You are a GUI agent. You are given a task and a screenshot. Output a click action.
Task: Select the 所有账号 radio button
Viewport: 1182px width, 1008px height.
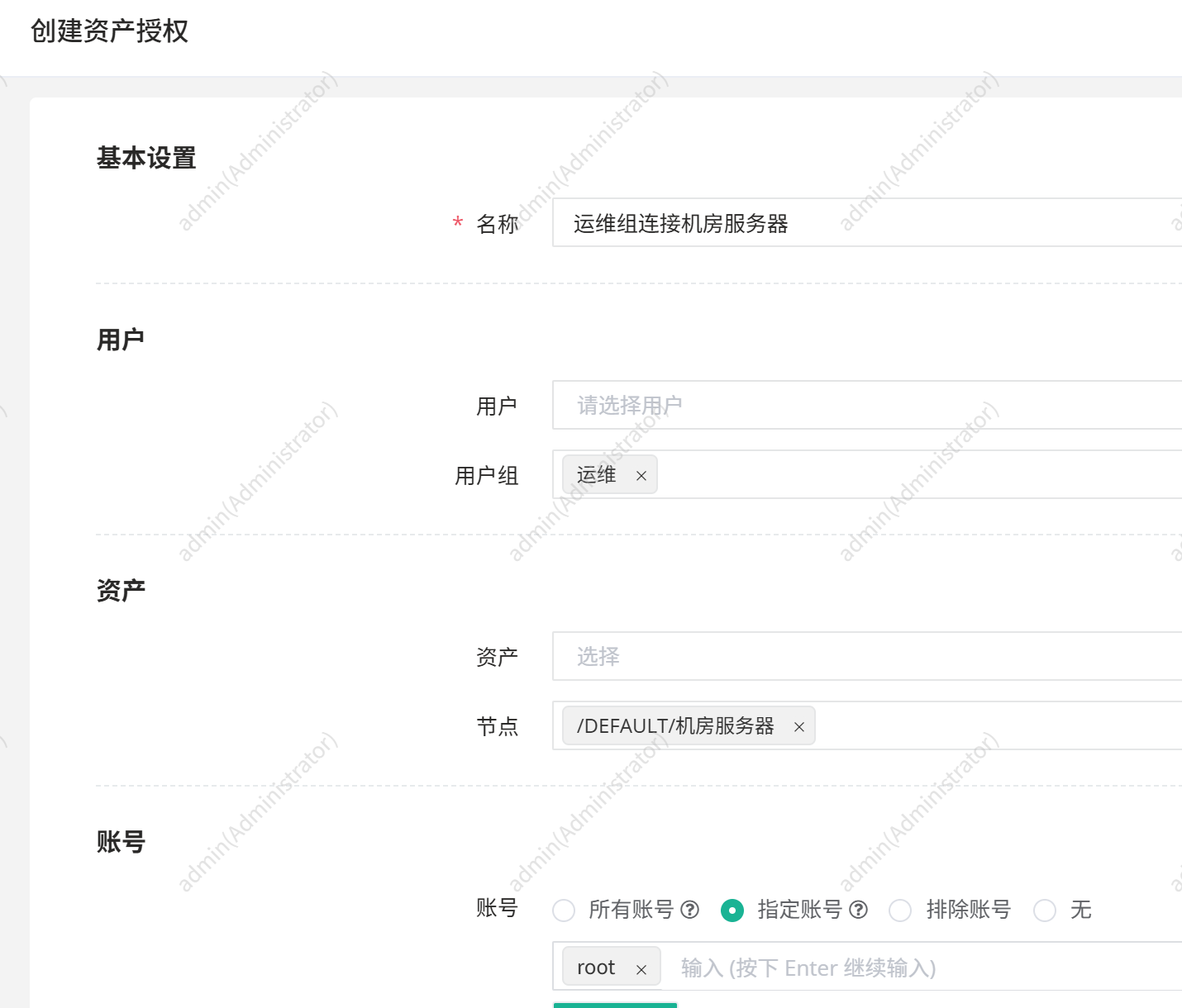[x=564, y=911]
